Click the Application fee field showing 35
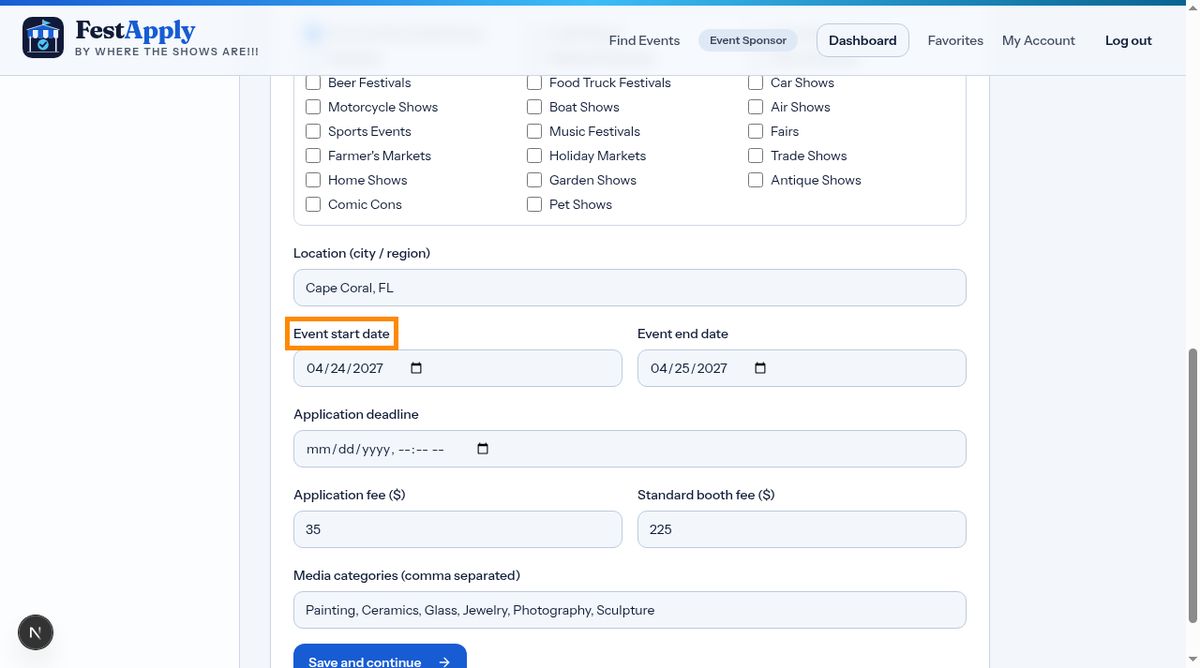1200x668 pixels. 458,529
